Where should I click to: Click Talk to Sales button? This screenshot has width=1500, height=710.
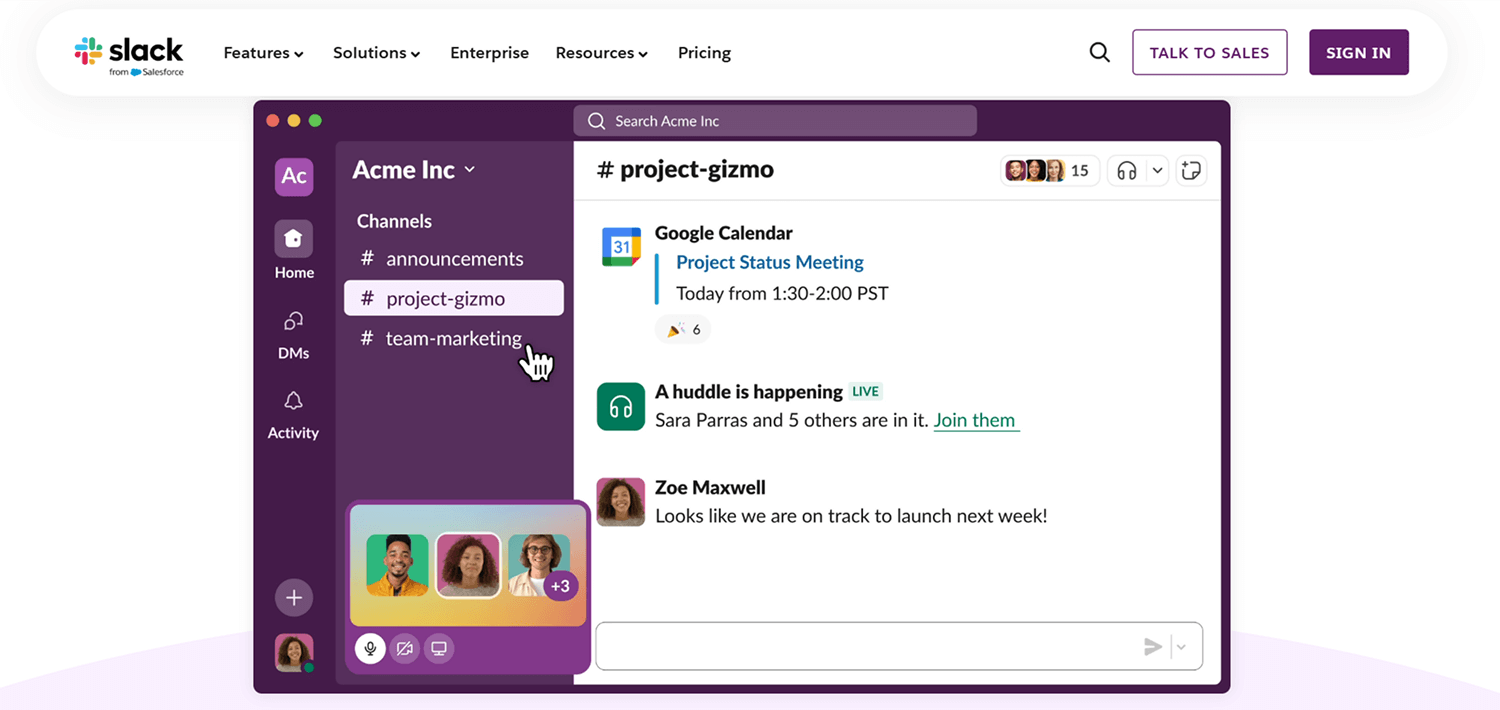click(1209, 53)
